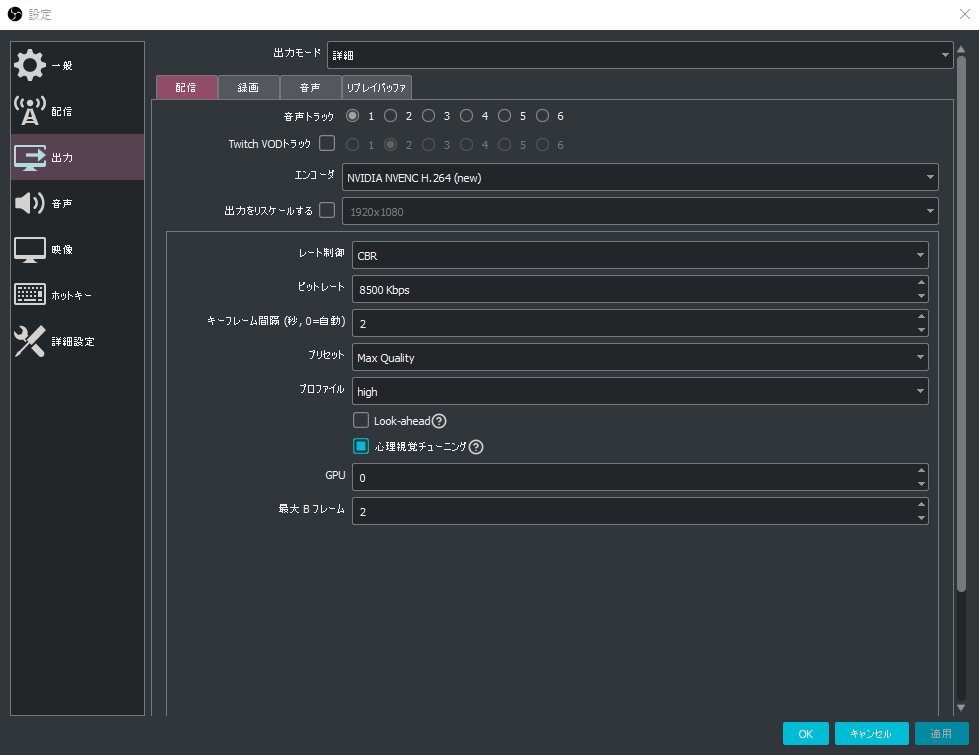Select audio track 1 radio button

tap(352, 116)
